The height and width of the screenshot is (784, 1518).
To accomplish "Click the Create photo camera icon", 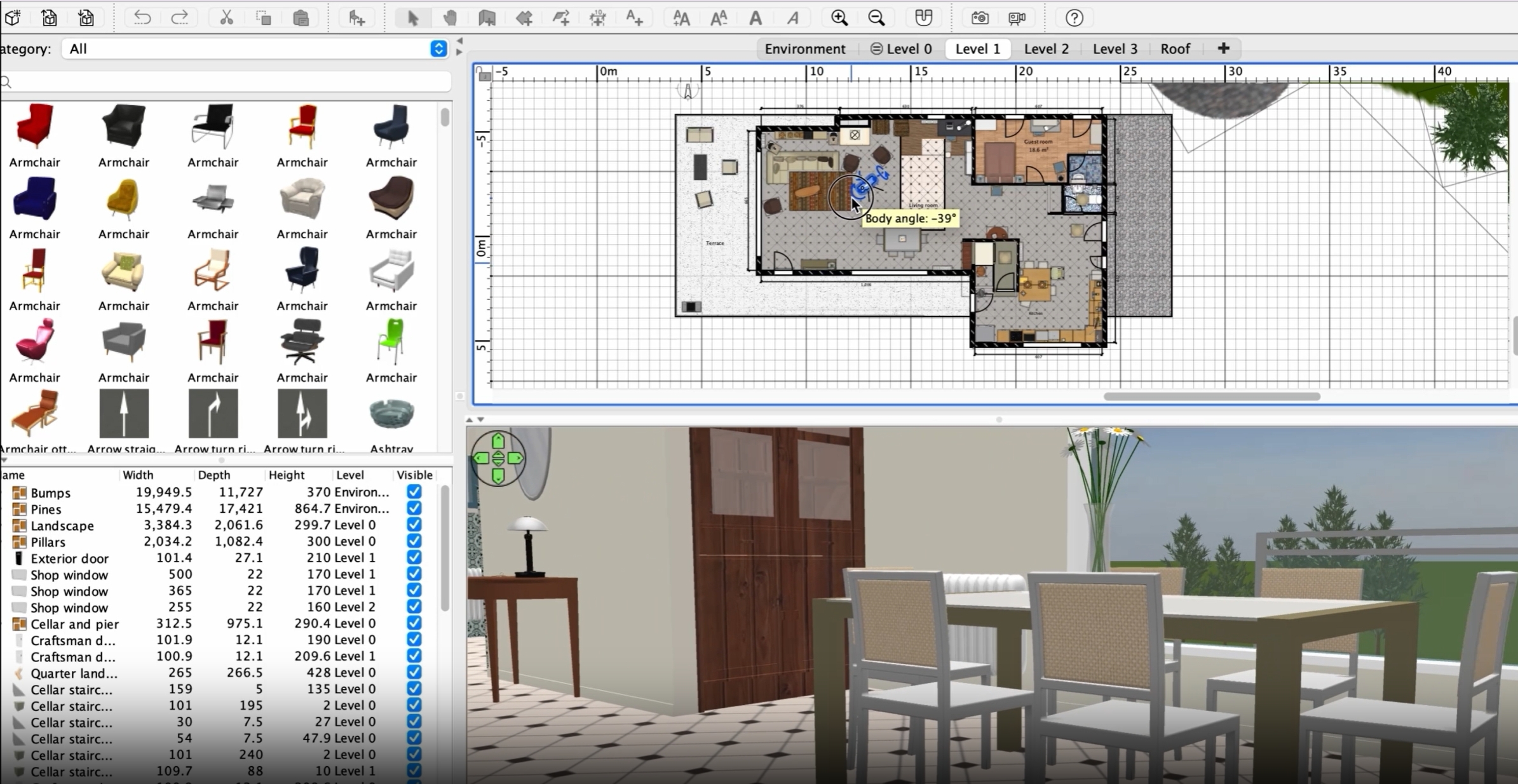I will click(979, 18).
